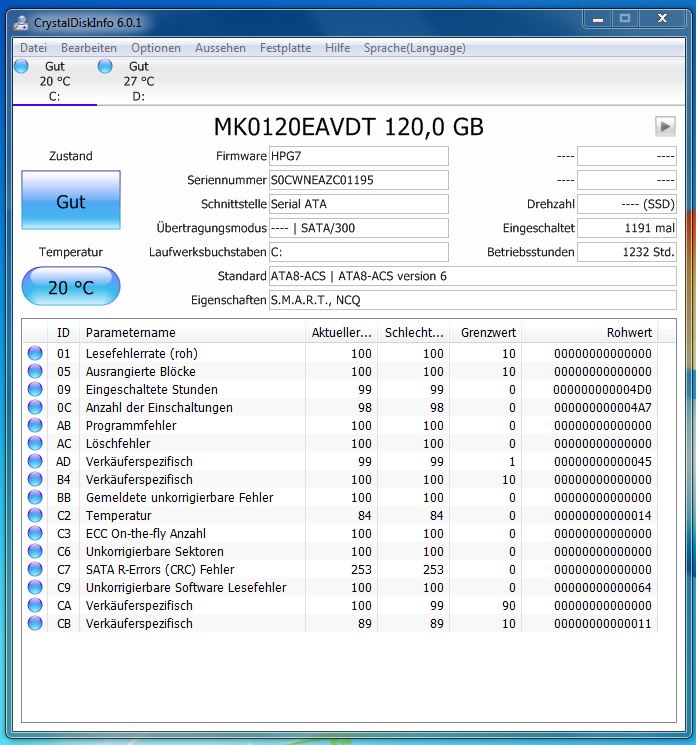
Task: Click the Drehzahl field showing ---- (SSD)
Action: pos(627,204)
